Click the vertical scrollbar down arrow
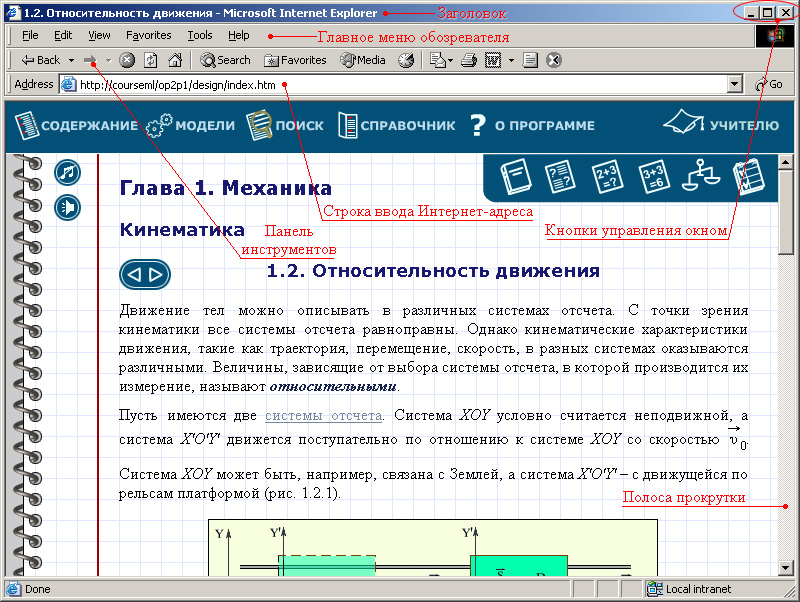Viewport: 800px width, 602px height. (786, 568)
